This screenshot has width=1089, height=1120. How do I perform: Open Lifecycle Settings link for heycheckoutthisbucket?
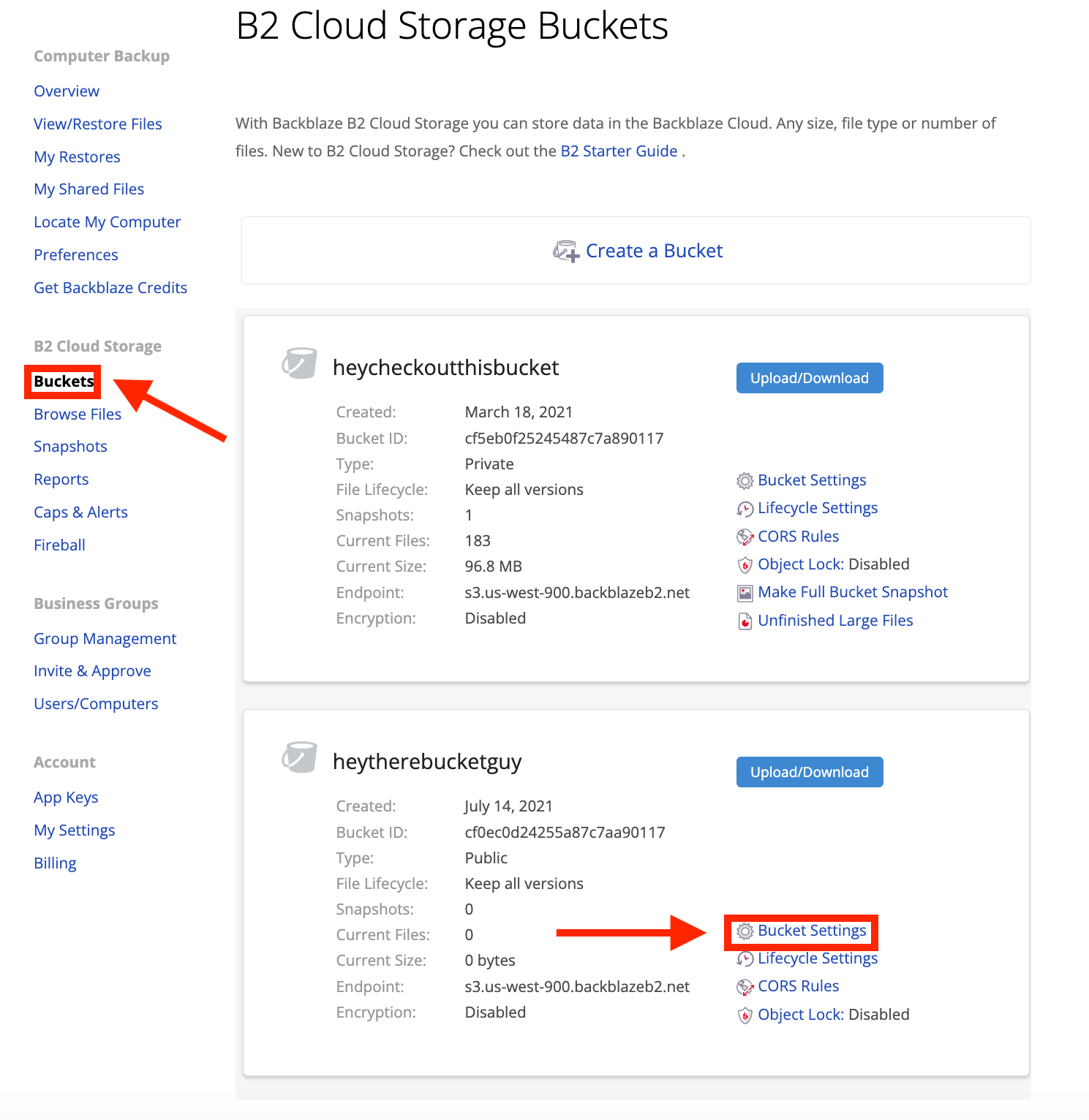[818, 508]
